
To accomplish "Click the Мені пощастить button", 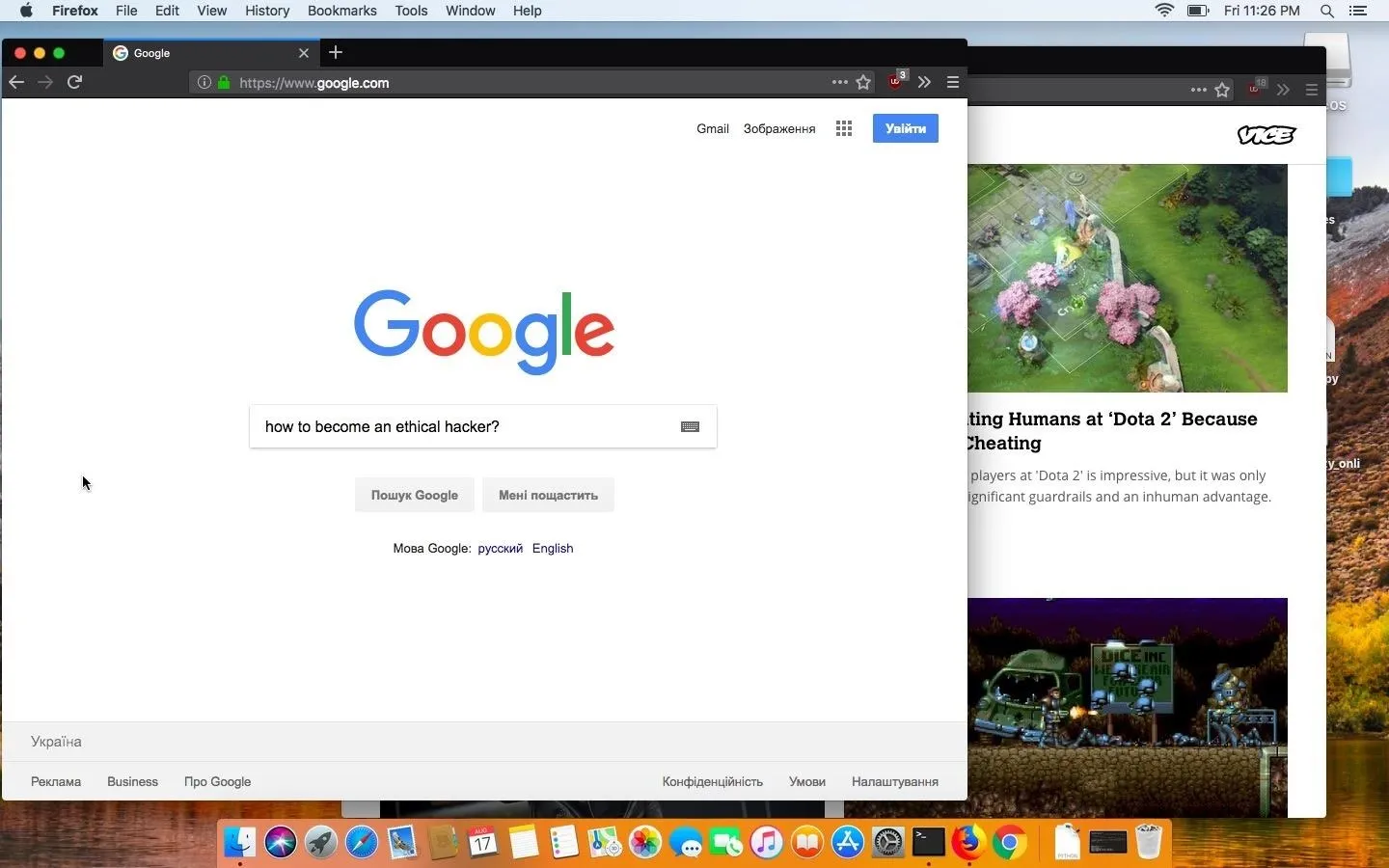I will [x=548, y=495].
